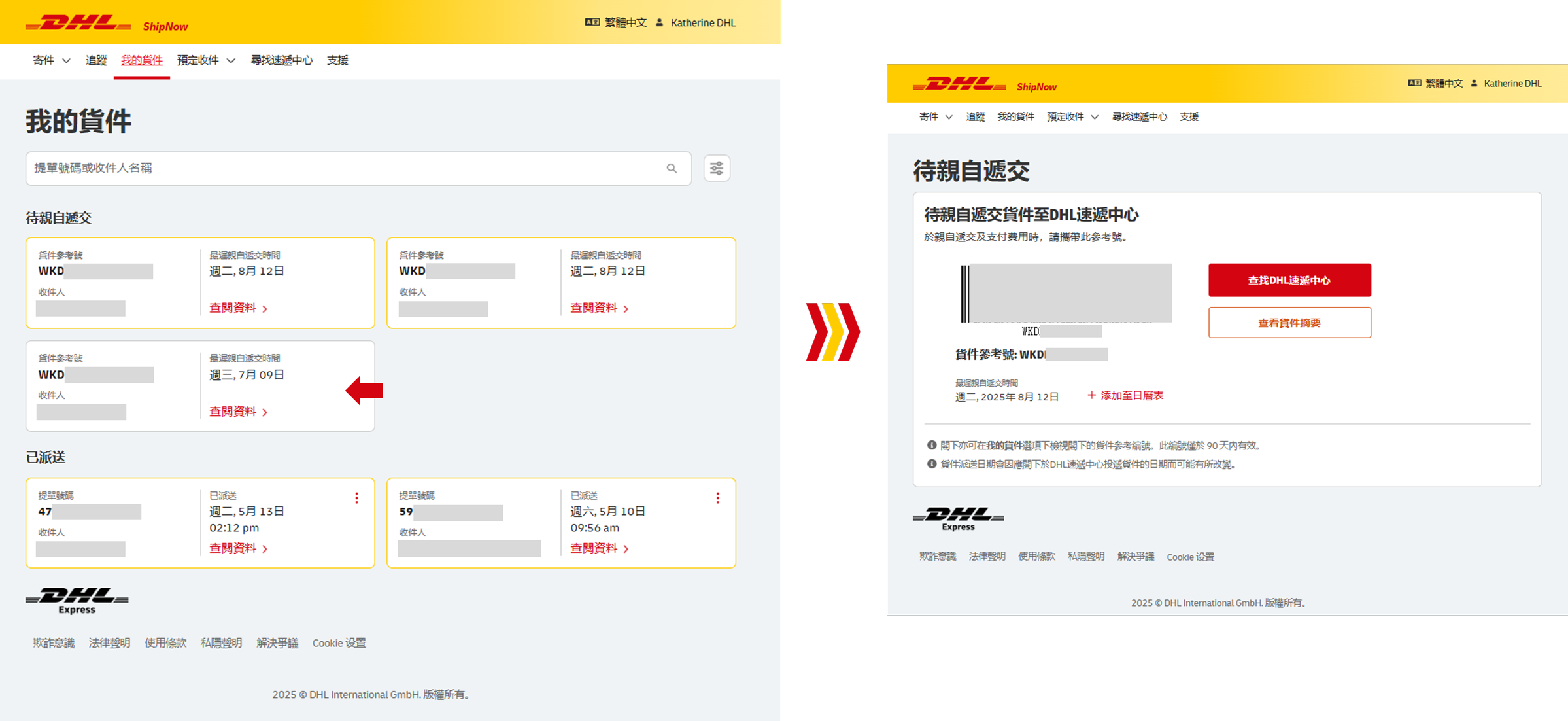
Task: Open the filter sliders icon beside the search box
Action: pos(717,168)
